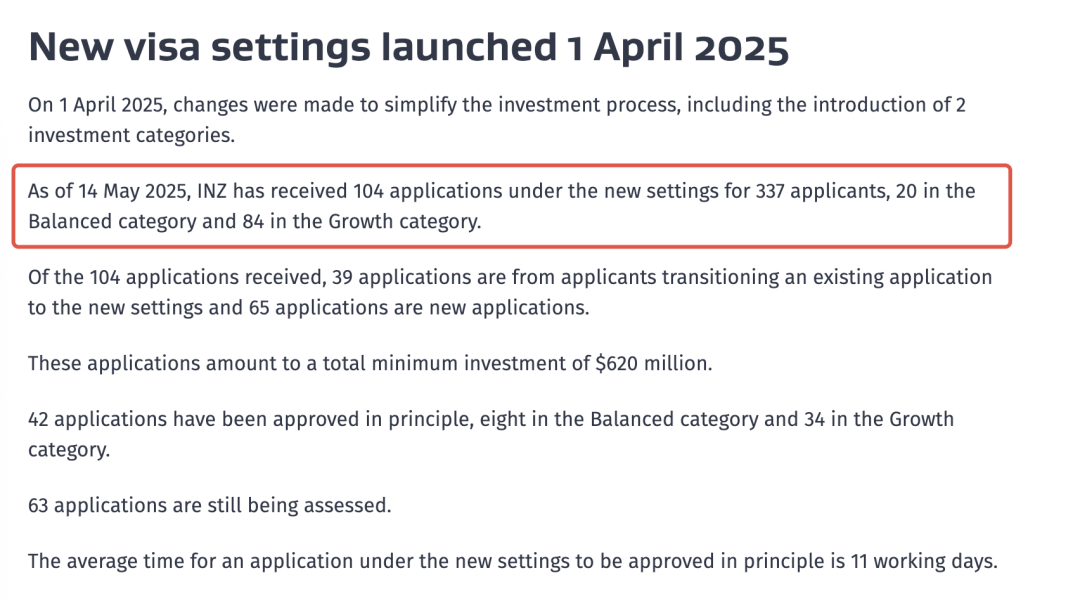Click the text '39 applications are from applicants'
This screenshot has width=1080, height=606.
coord(494,277)
